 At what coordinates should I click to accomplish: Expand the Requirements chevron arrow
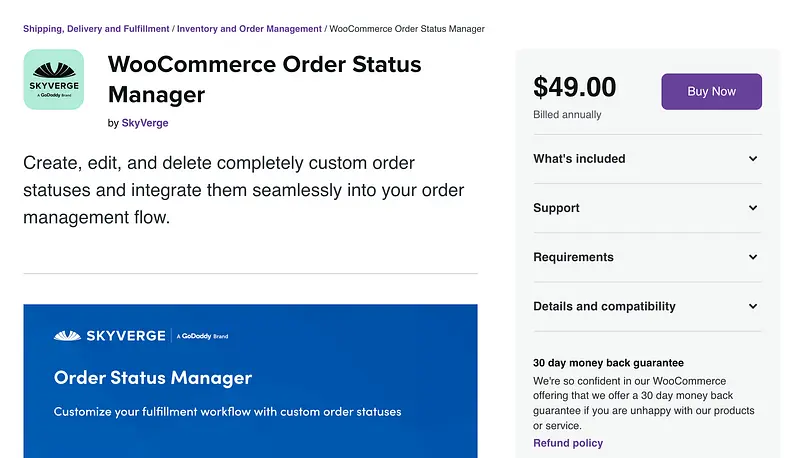point(753,257)
